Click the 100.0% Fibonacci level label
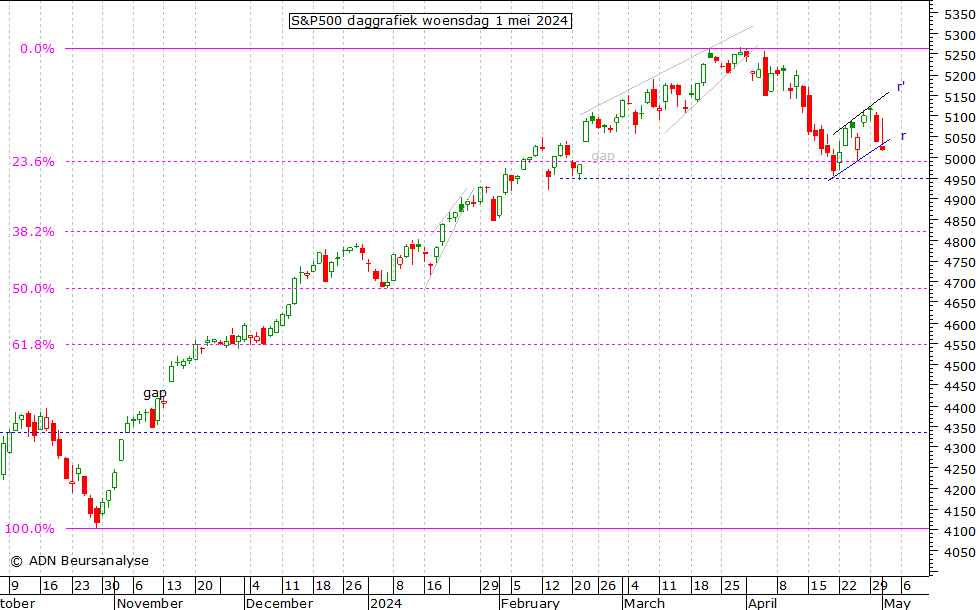 29,529
